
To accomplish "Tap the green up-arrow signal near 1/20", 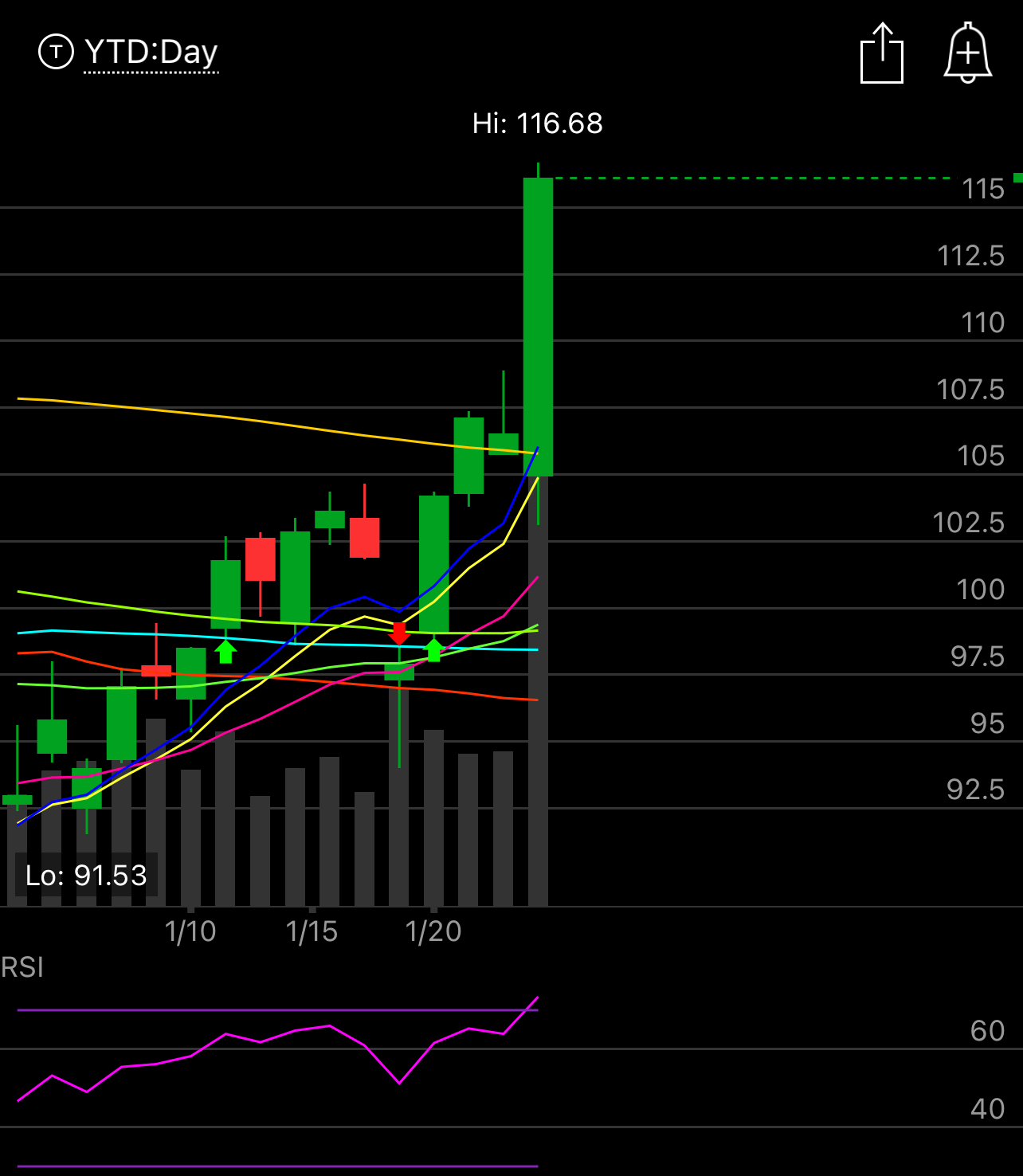I will tap(433, 649).
